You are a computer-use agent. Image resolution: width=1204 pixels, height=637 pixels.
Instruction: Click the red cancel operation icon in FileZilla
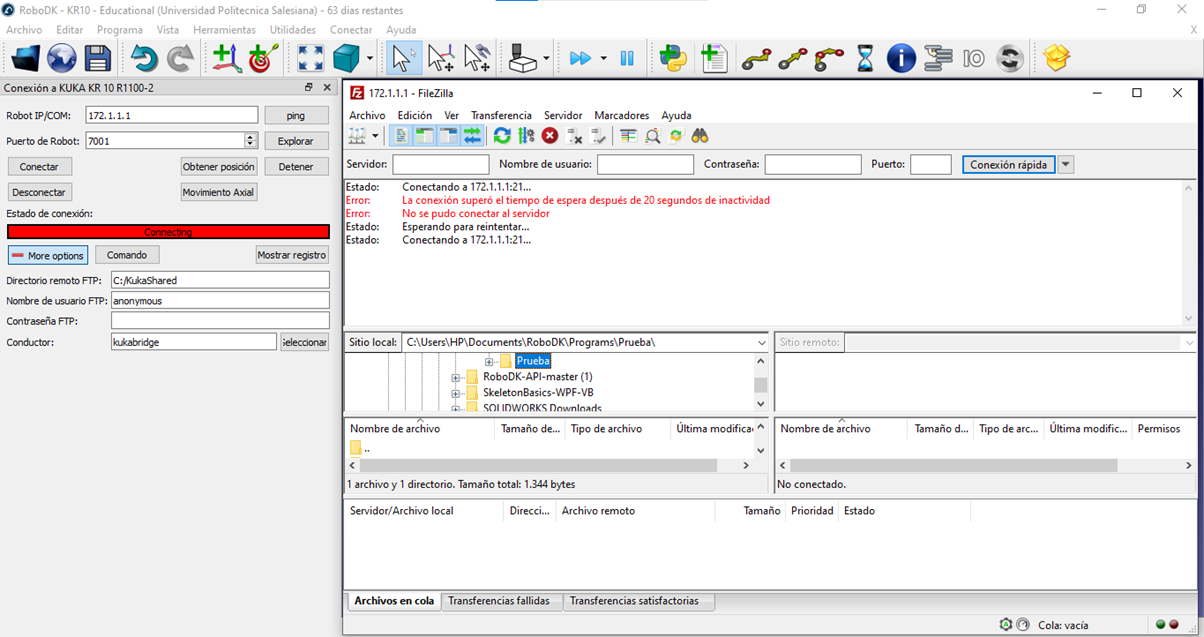[550, 136]
